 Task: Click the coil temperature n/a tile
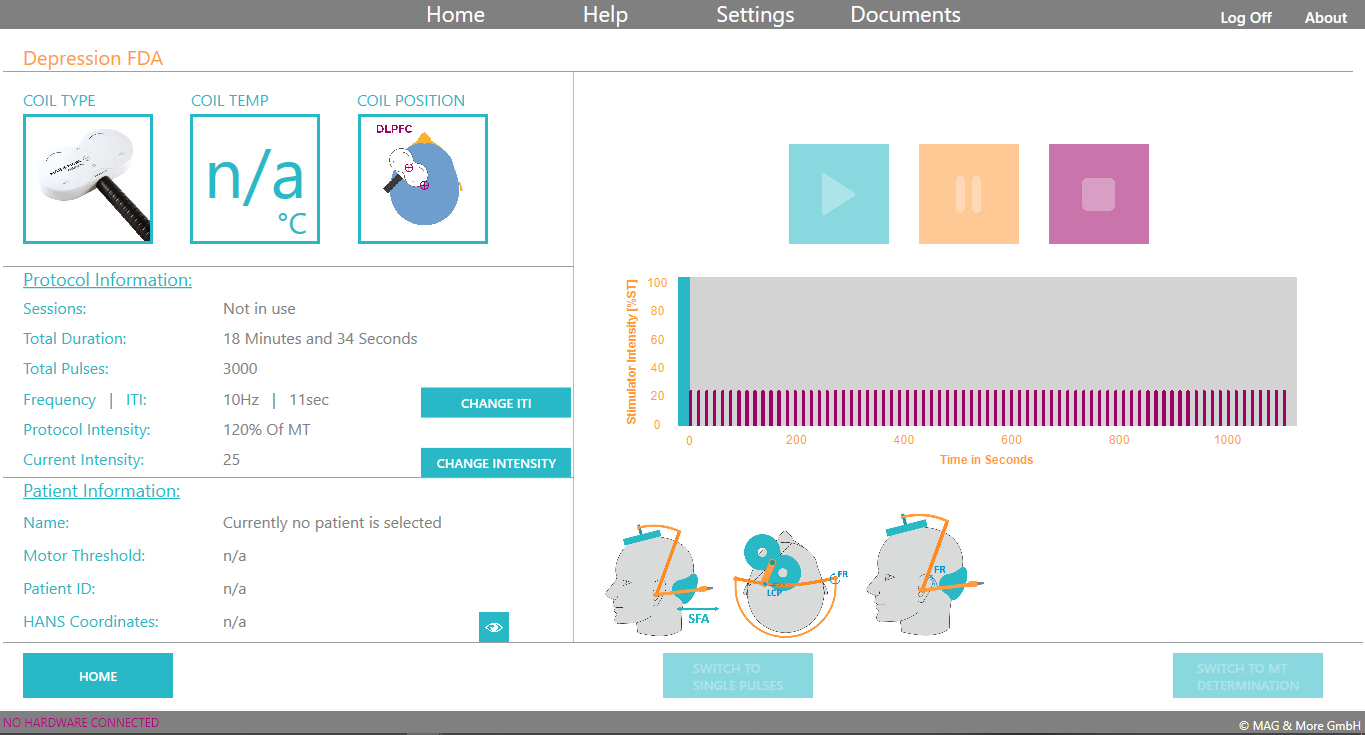255,179
